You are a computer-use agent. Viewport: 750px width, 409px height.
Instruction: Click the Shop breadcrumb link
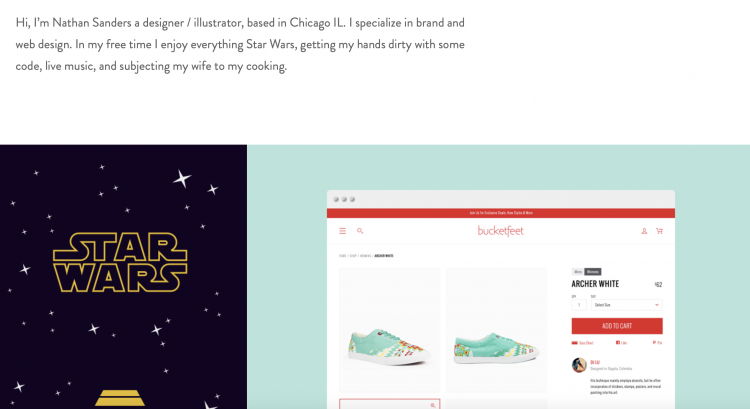click(353, 256)
